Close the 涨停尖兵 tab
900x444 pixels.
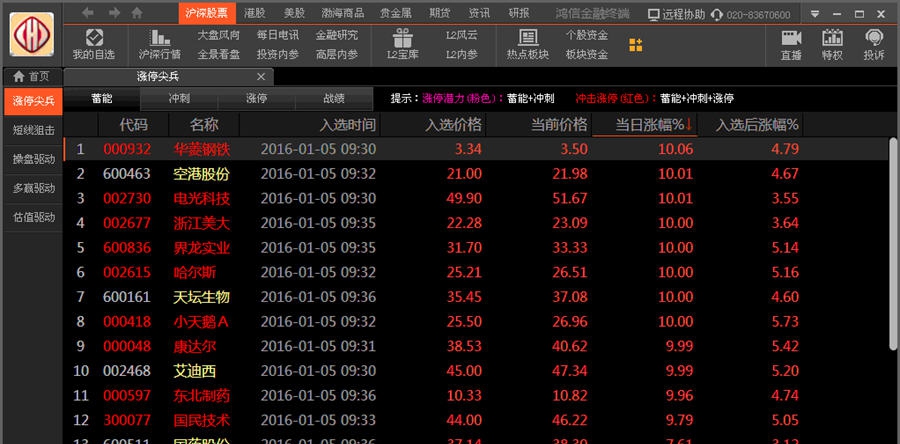[x=261, y=76]
